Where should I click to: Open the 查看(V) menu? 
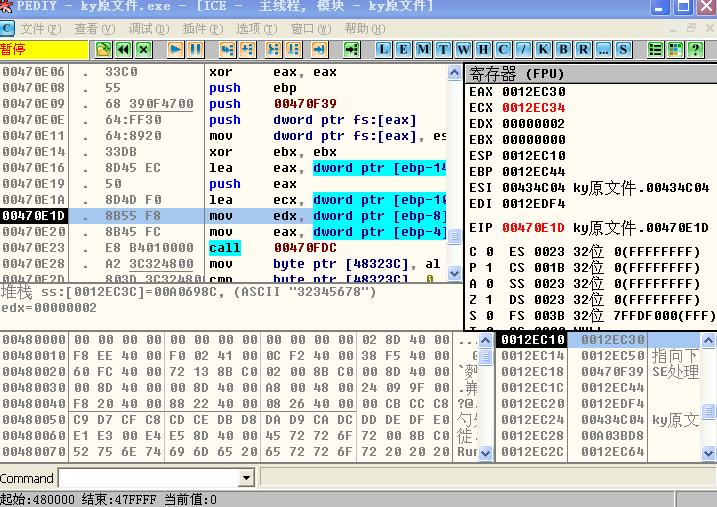(x=95, y=29)
